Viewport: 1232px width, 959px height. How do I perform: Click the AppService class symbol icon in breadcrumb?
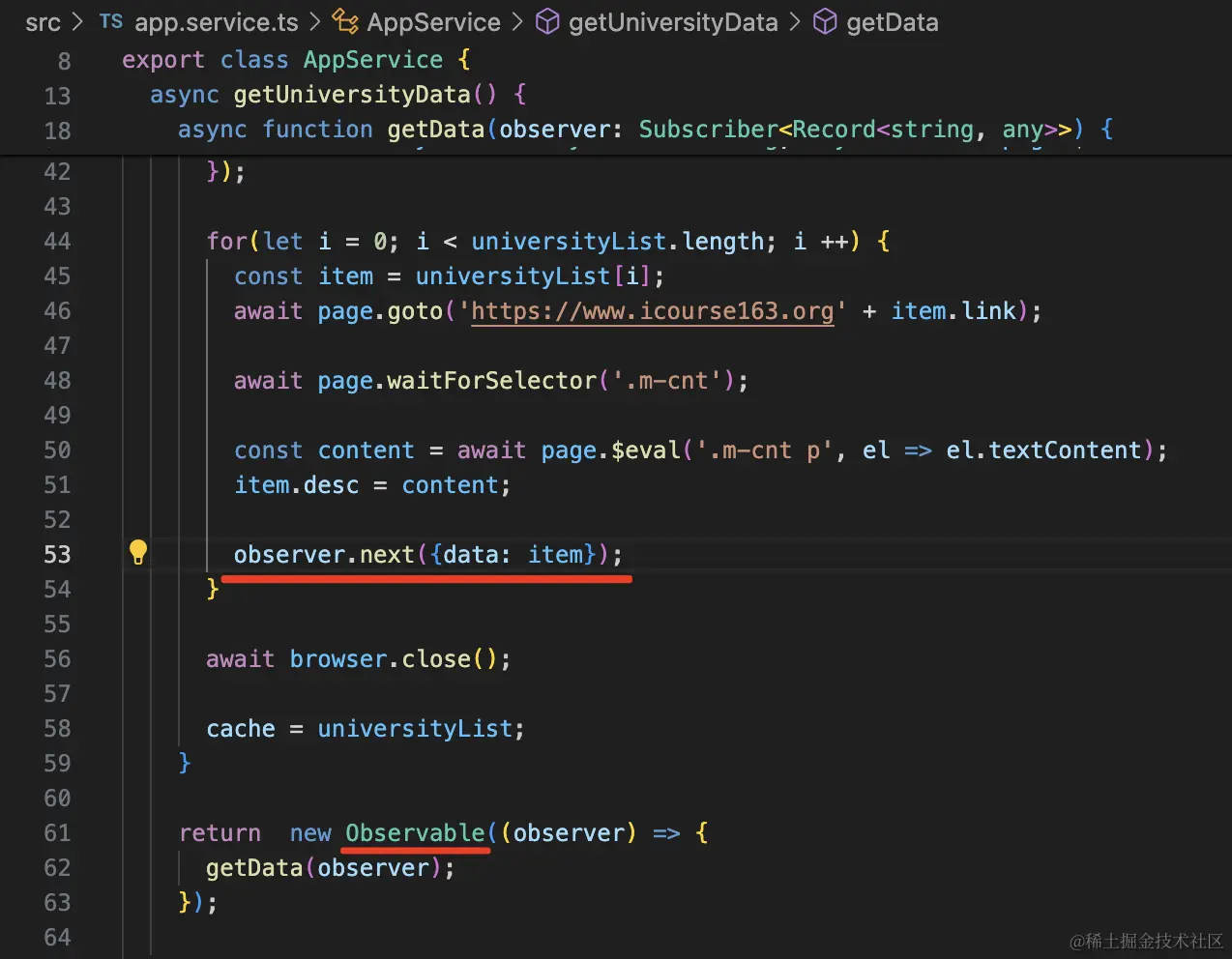point(345,21)
